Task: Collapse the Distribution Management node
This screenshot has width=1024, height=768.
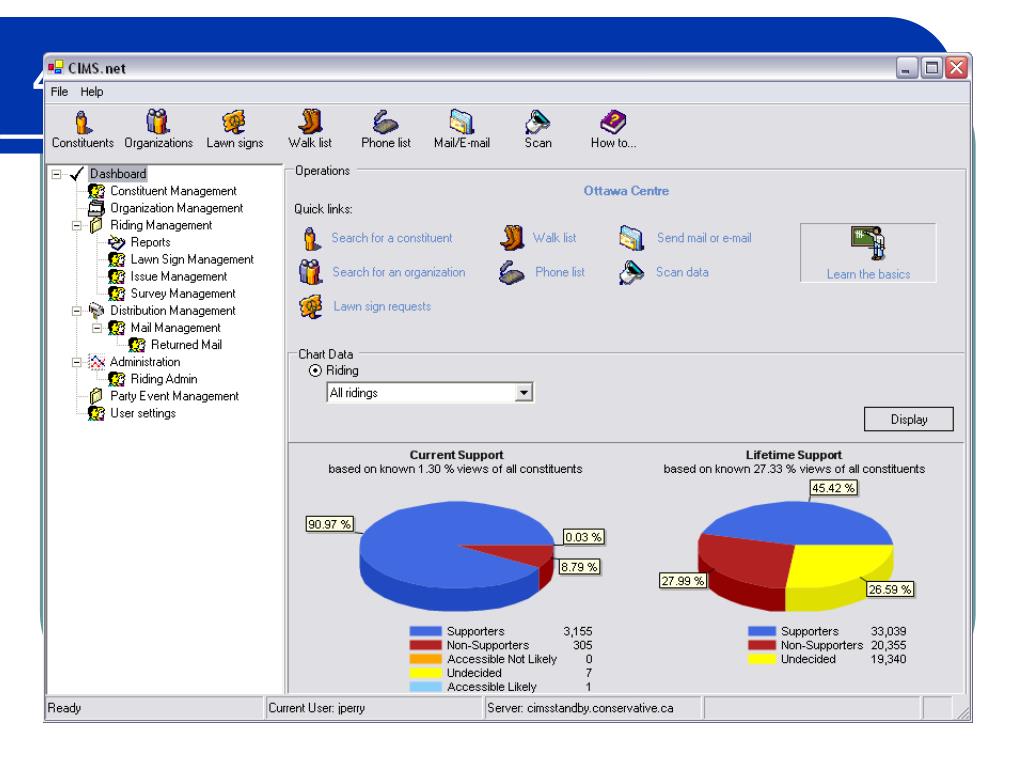Action: [76, 311]
